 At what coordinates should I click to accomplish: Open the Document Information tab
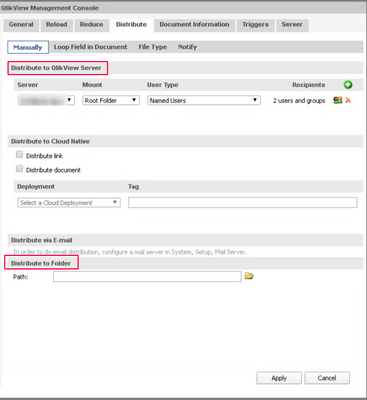[194, 25]
